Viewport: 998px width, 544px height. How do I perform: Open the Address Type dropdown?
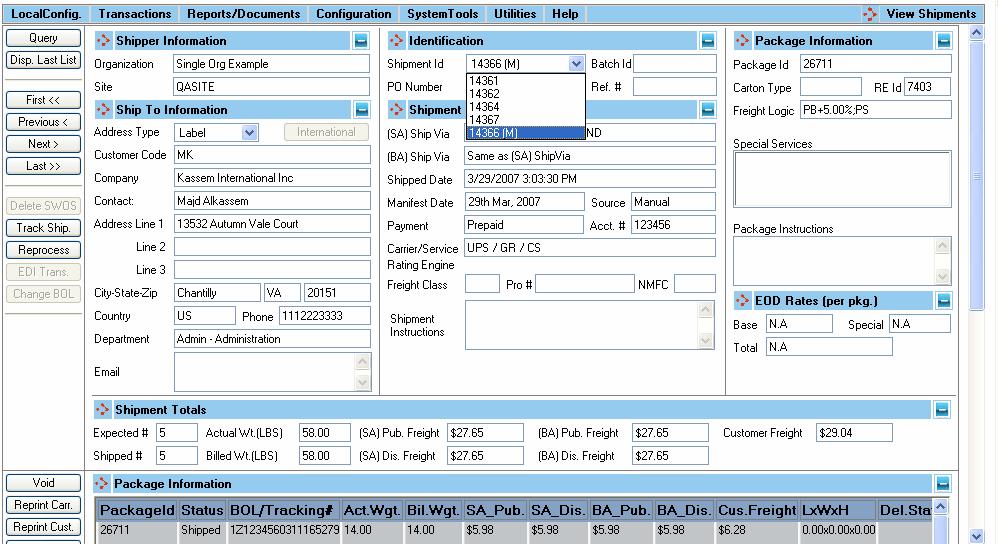pyautogui.click(x=249, y=132)
